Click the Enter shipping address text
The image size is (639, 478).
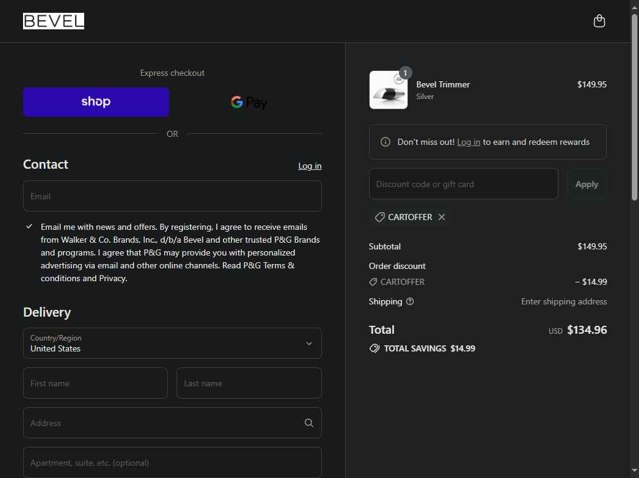pyautogui.click(x=564, y=302)
